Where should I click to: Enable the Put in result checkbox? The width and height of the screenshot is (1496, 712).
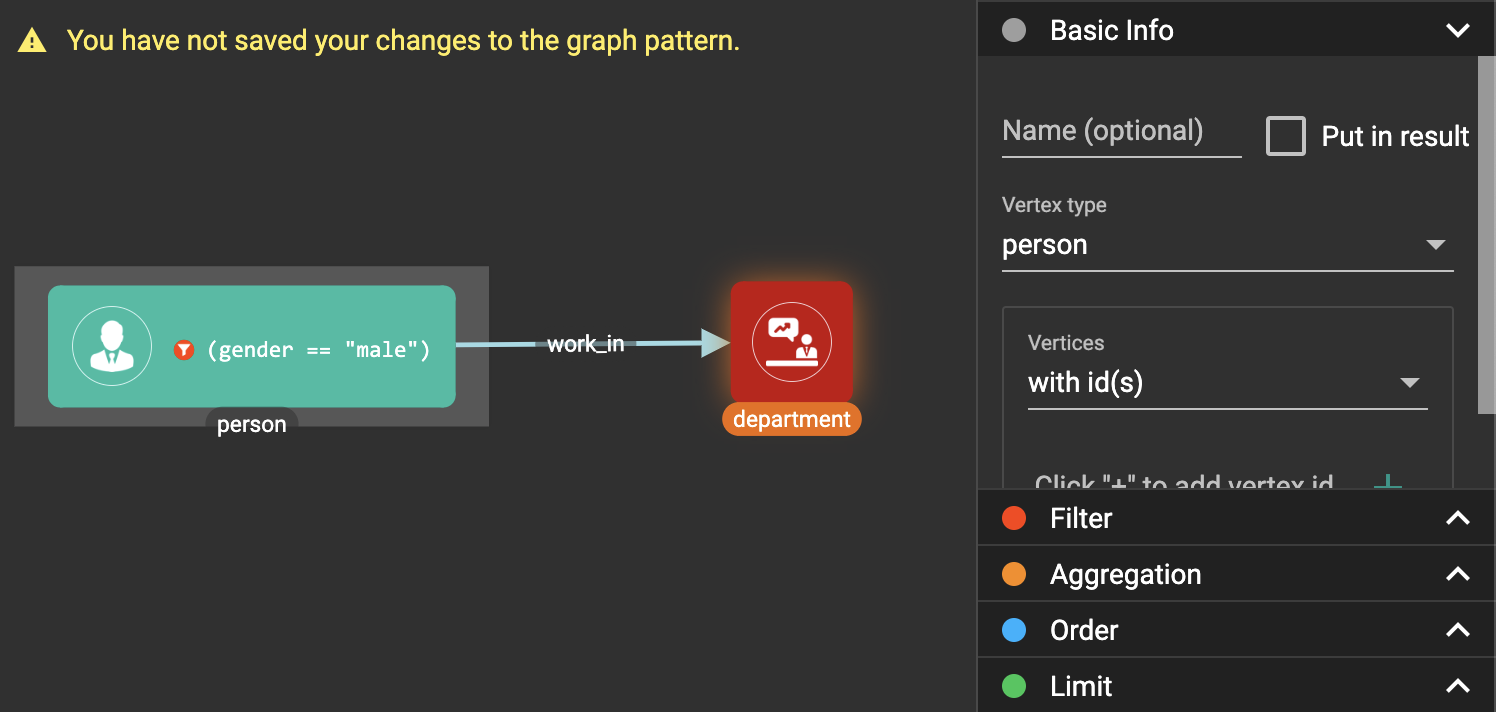1286,136
